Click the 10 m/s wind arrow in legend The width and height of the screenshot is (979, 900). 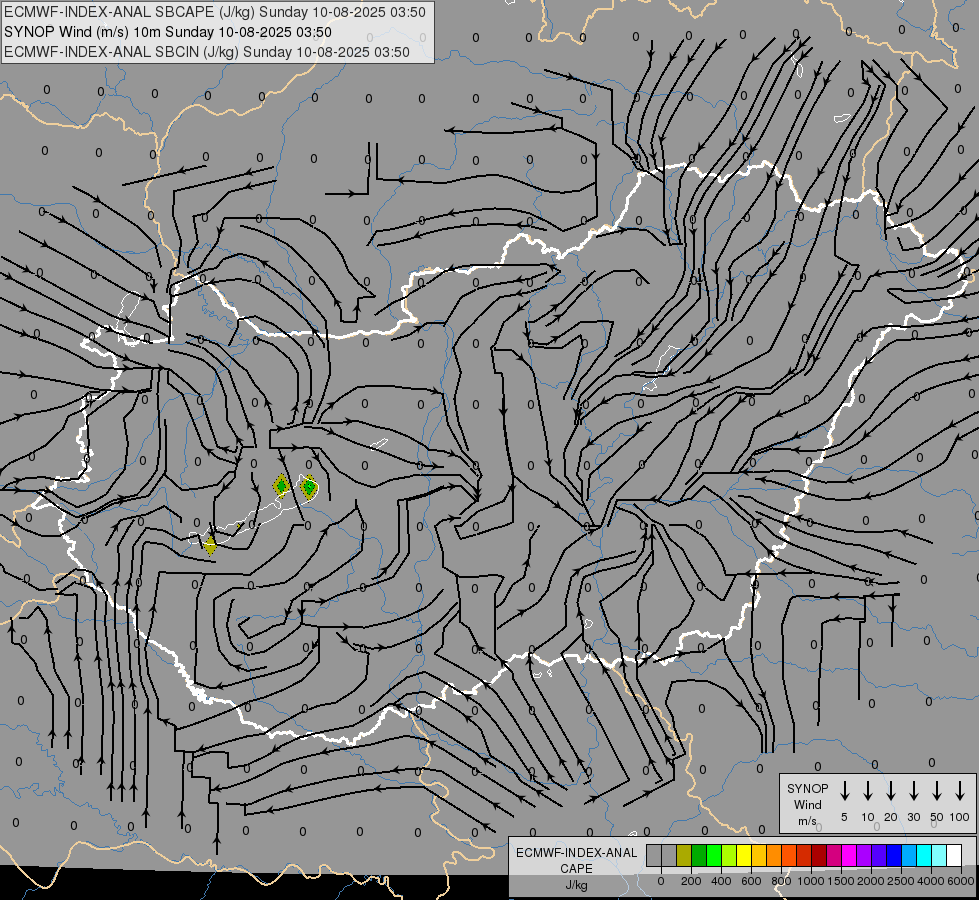pyautogui.click(x=867, y=791)
